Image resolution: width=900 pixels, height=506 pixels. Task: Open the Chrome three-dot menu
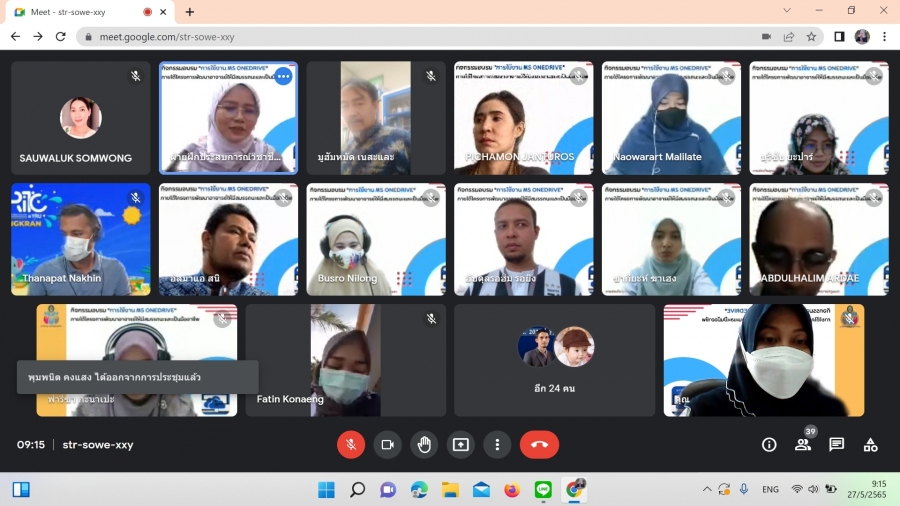tap(884, 36)
